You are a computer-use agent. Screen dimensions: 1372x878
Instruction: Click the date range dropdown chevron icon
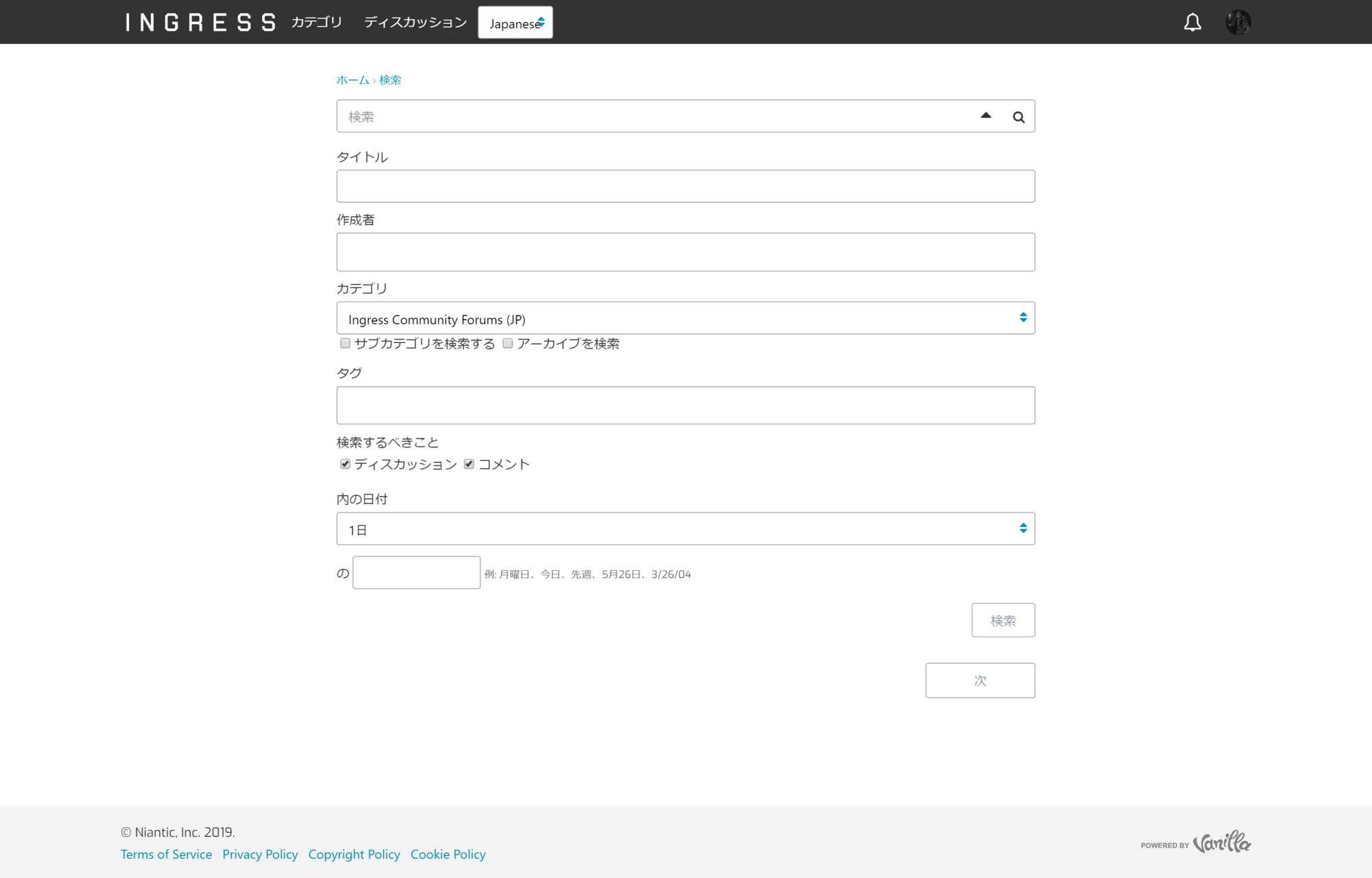coord(1023,528)
